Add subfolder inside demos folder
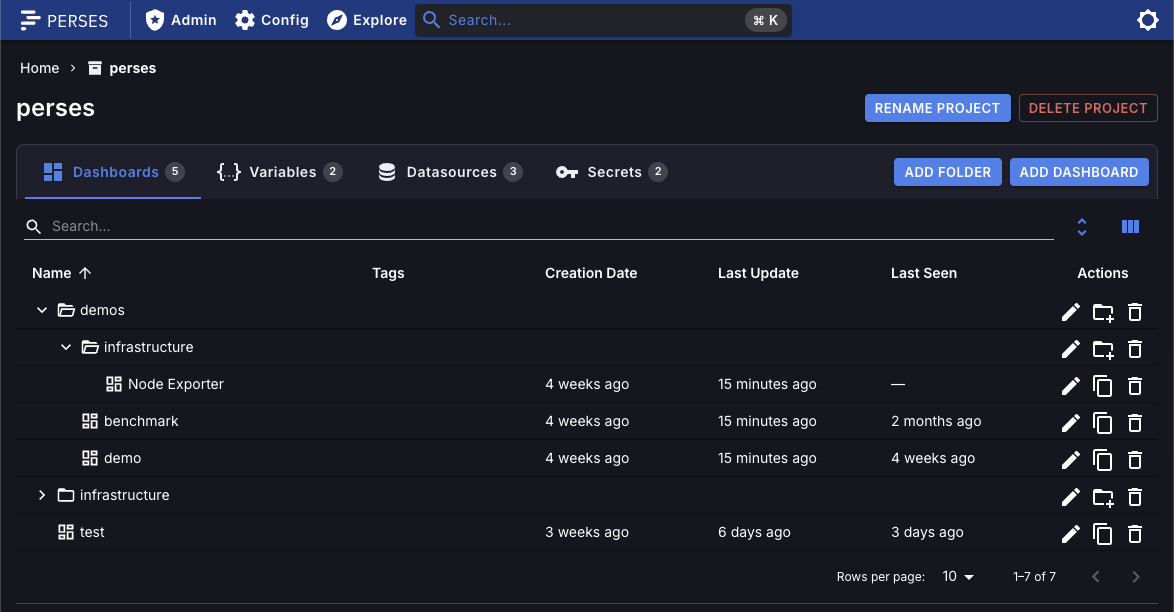The width and height of the screenshot is (1174, 612). click(1103, 312)
